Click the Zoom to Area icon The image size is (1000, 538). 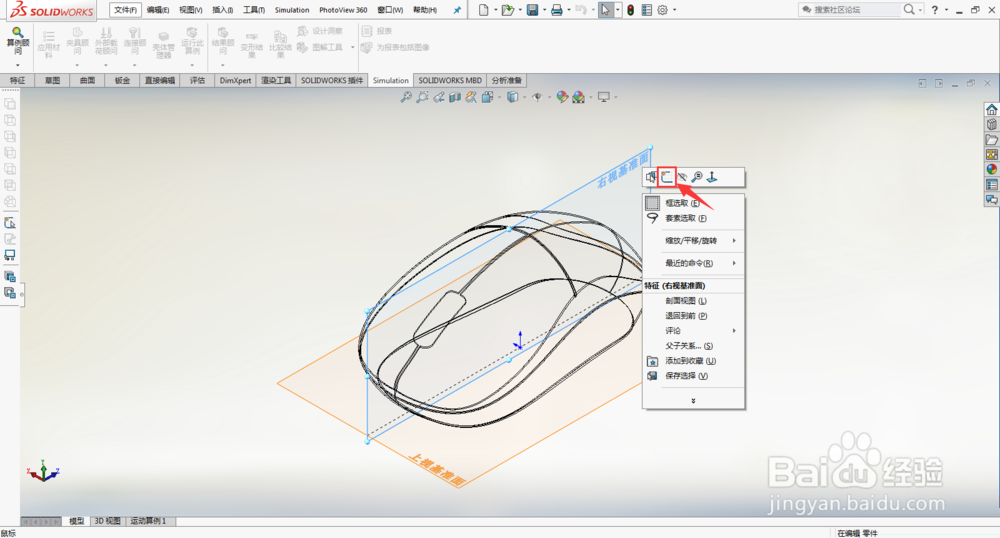click(x=422, y=97)
